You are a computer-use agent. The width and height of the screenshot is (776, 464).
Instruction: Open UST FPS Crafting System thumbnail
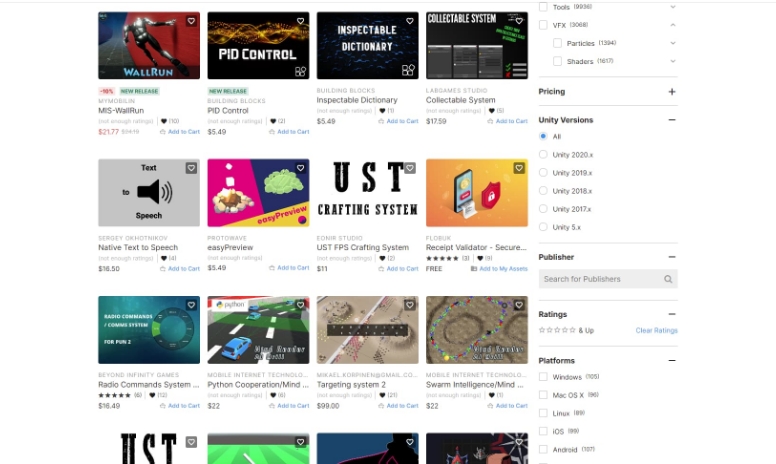pyautogui.click(x=367, y=193)
